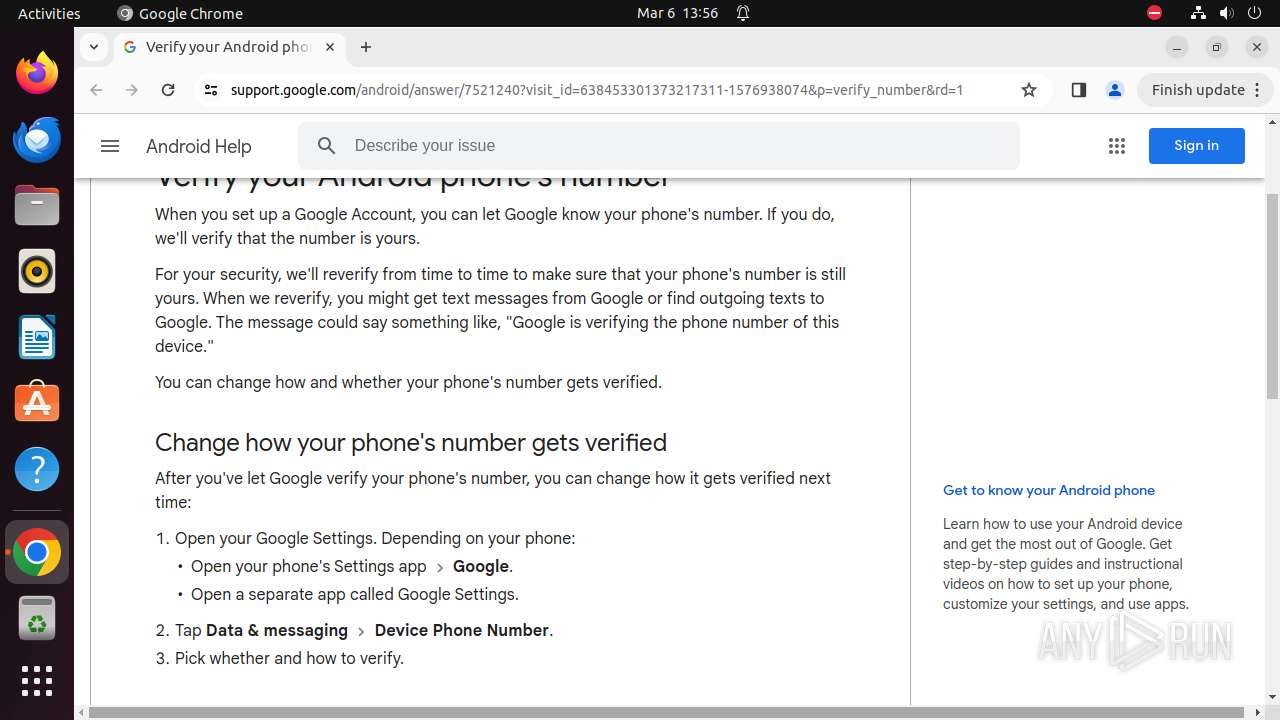Click the browser back arrow

point(96,90)
